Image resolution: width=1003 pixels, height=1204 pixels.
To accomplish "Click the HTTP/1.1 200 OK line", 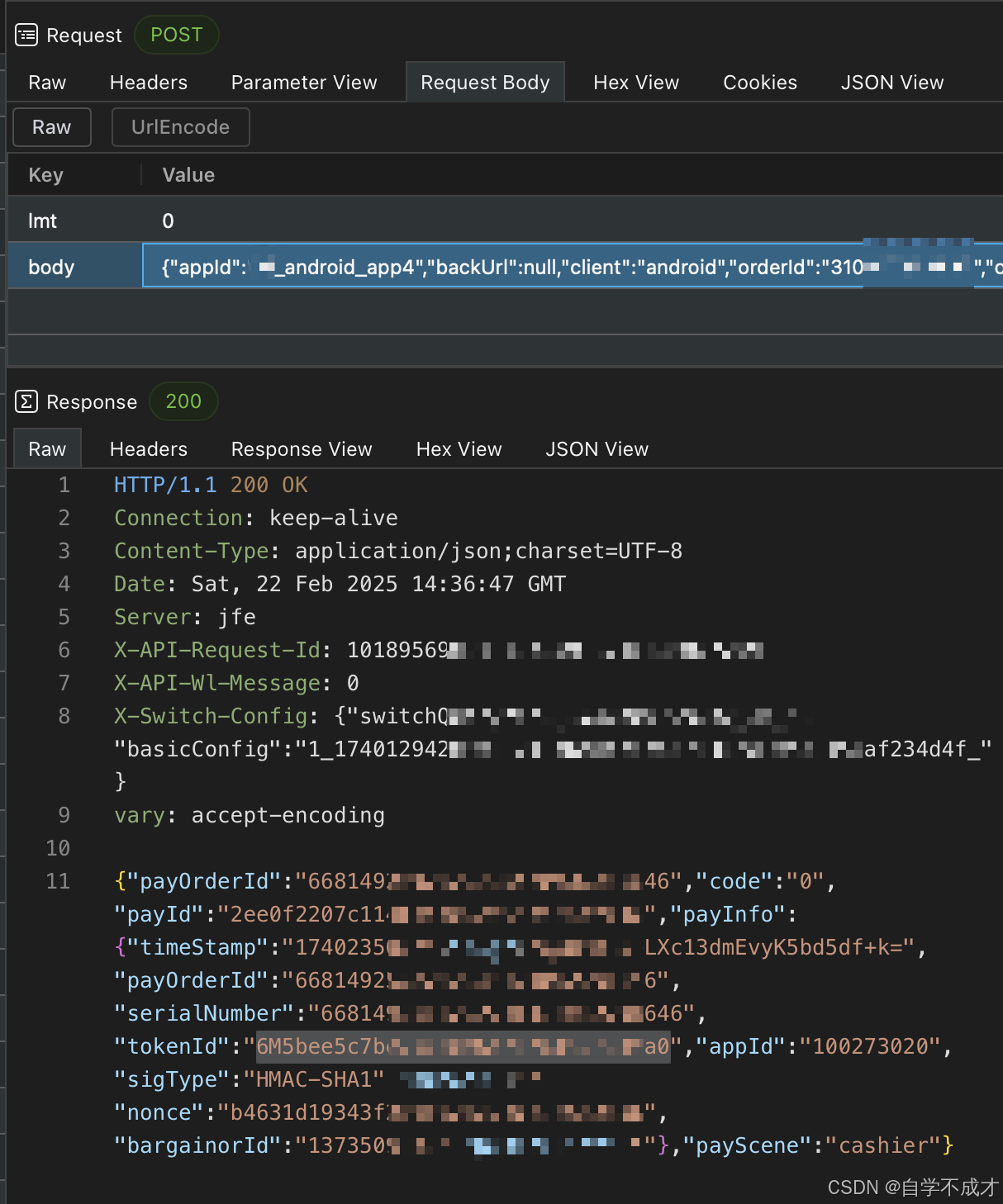I will (x=211, y=485).
